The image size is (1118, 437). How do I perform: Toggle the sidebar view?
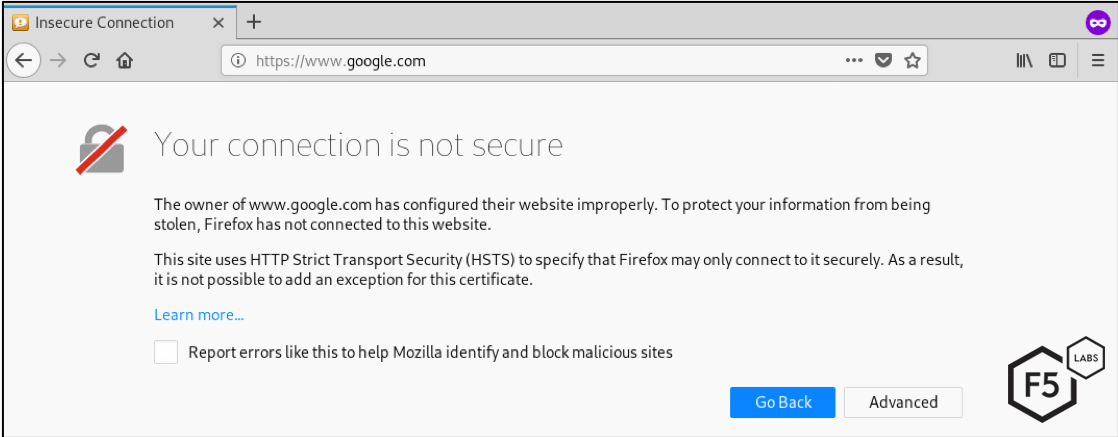coord(1057,60)
